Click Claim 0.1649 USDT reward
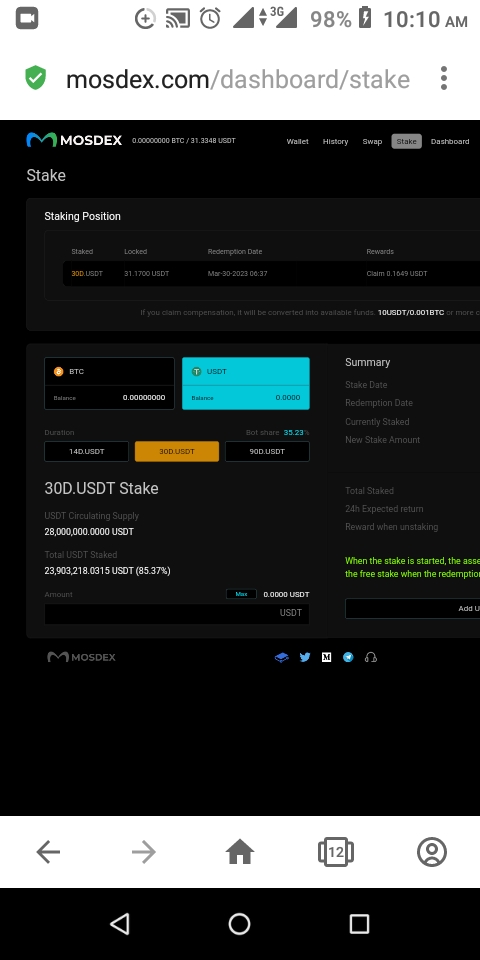 click(397, 274)
